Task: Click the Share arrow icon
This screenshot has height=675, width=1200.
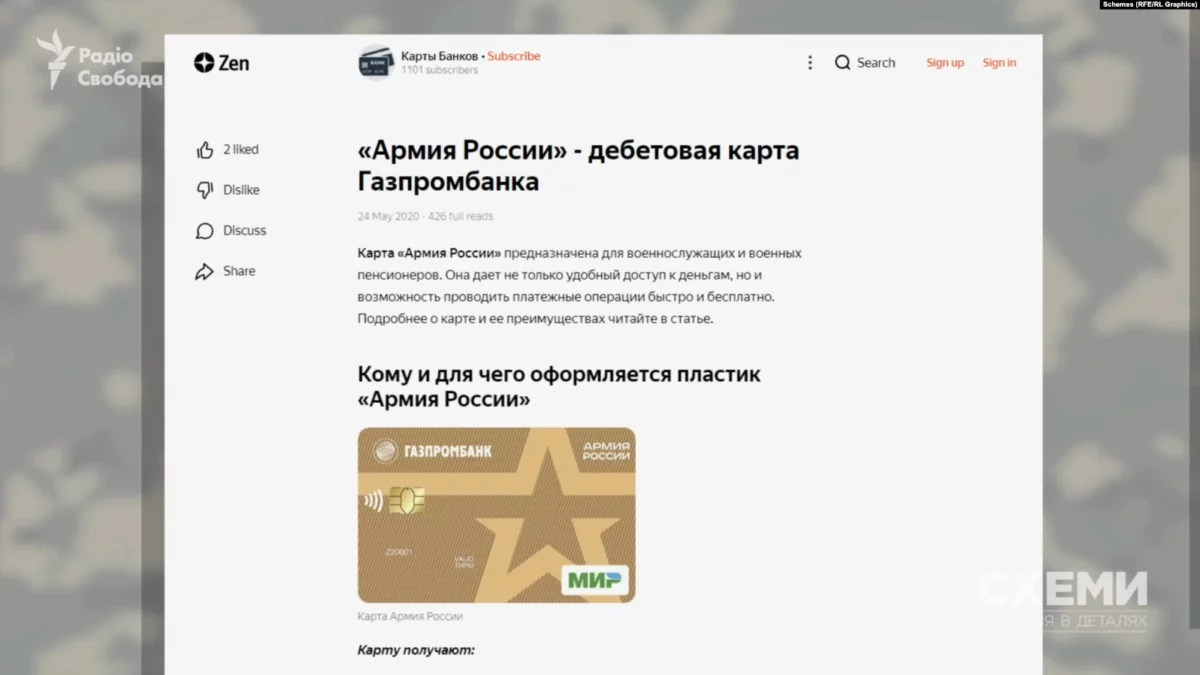Action: (x=205, y=271)
